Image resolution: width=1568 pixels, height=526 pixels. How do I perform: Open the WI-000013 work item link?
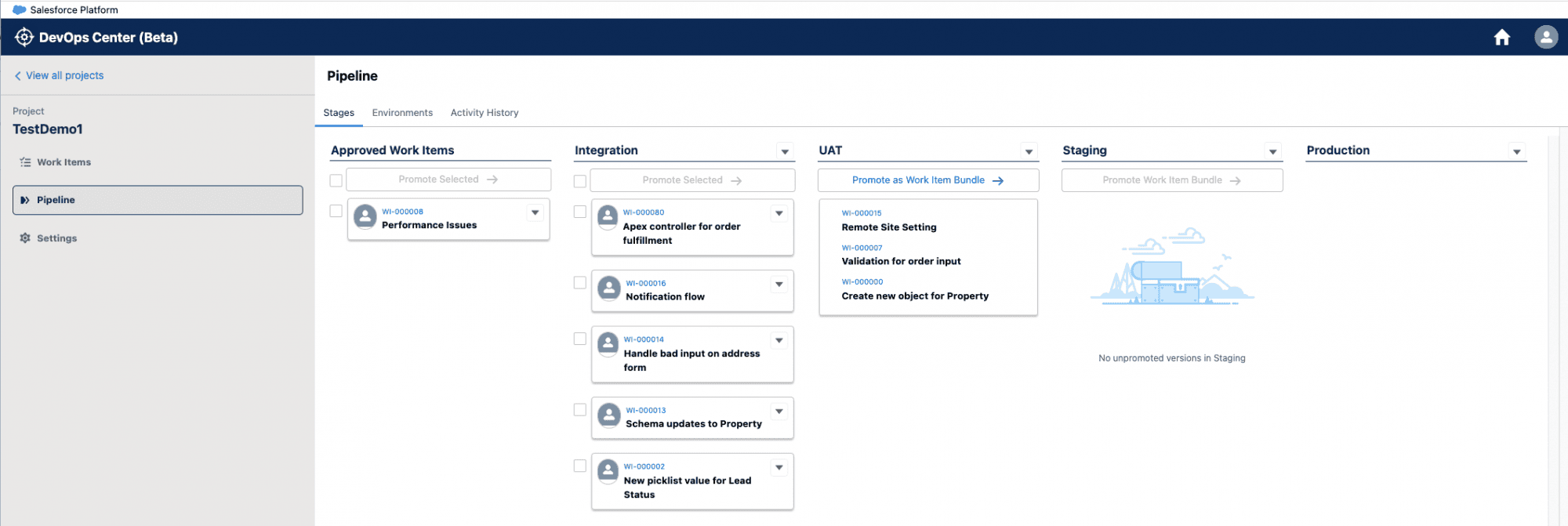tap(646, 411)
